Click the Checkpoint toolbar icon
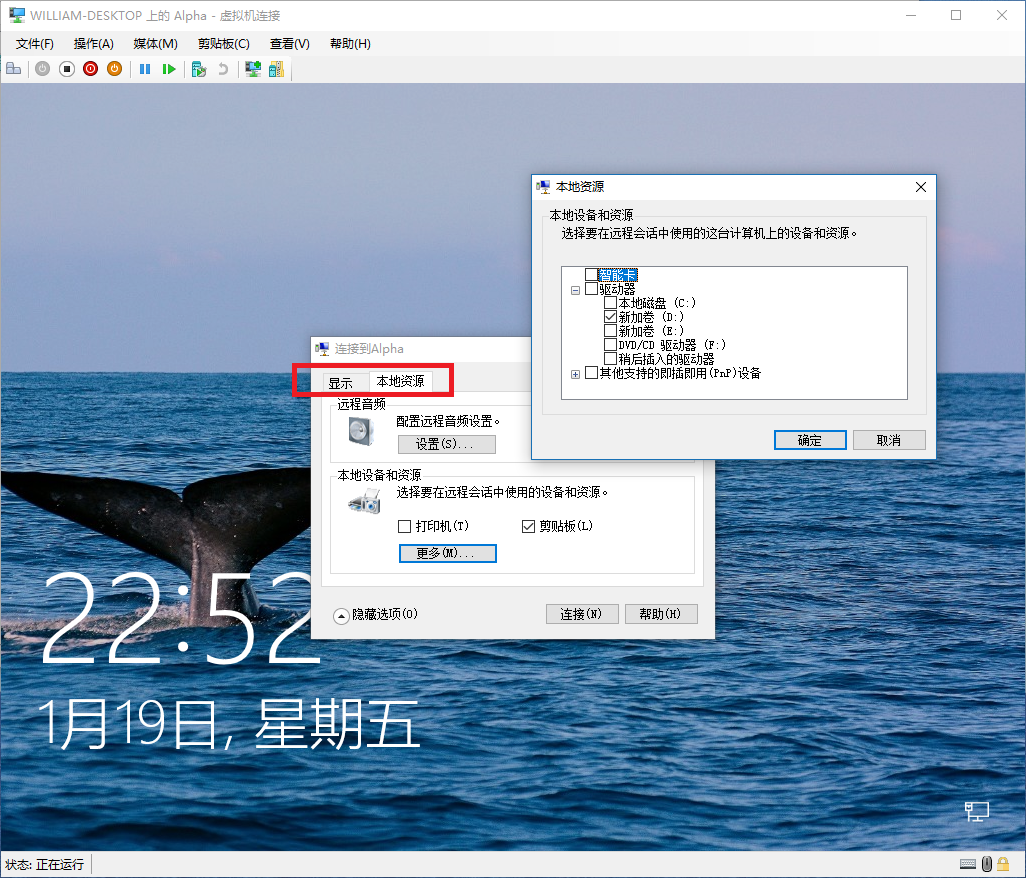Image resolution: width=1026 pixels, height=878 pixels. 199,68
